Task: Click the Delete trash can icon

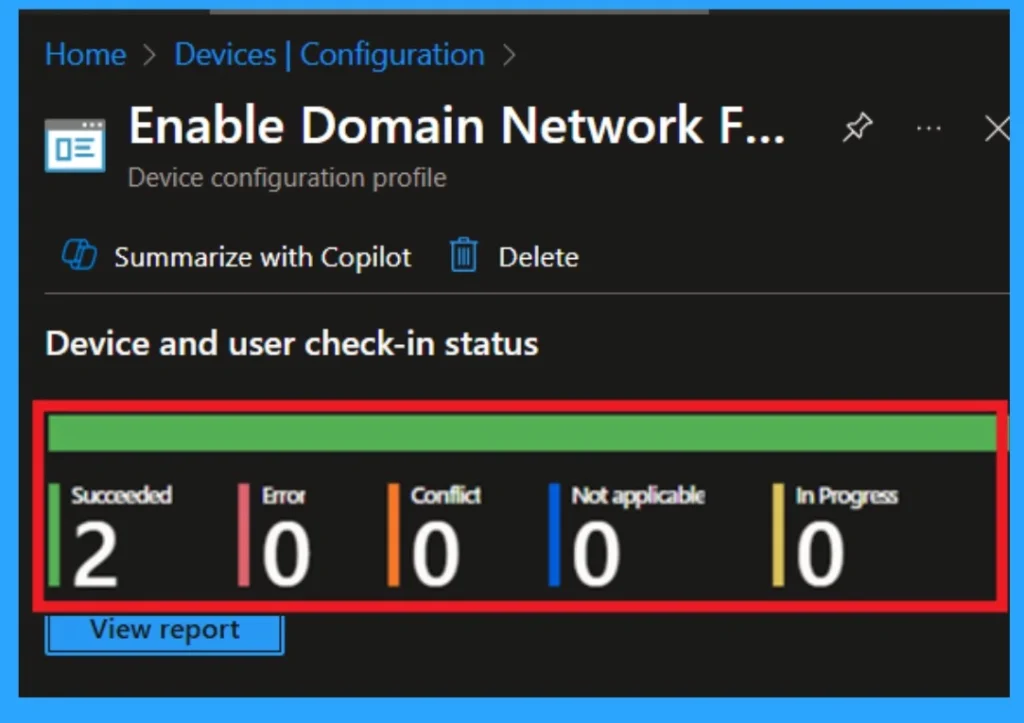Action: coord(463,255)
